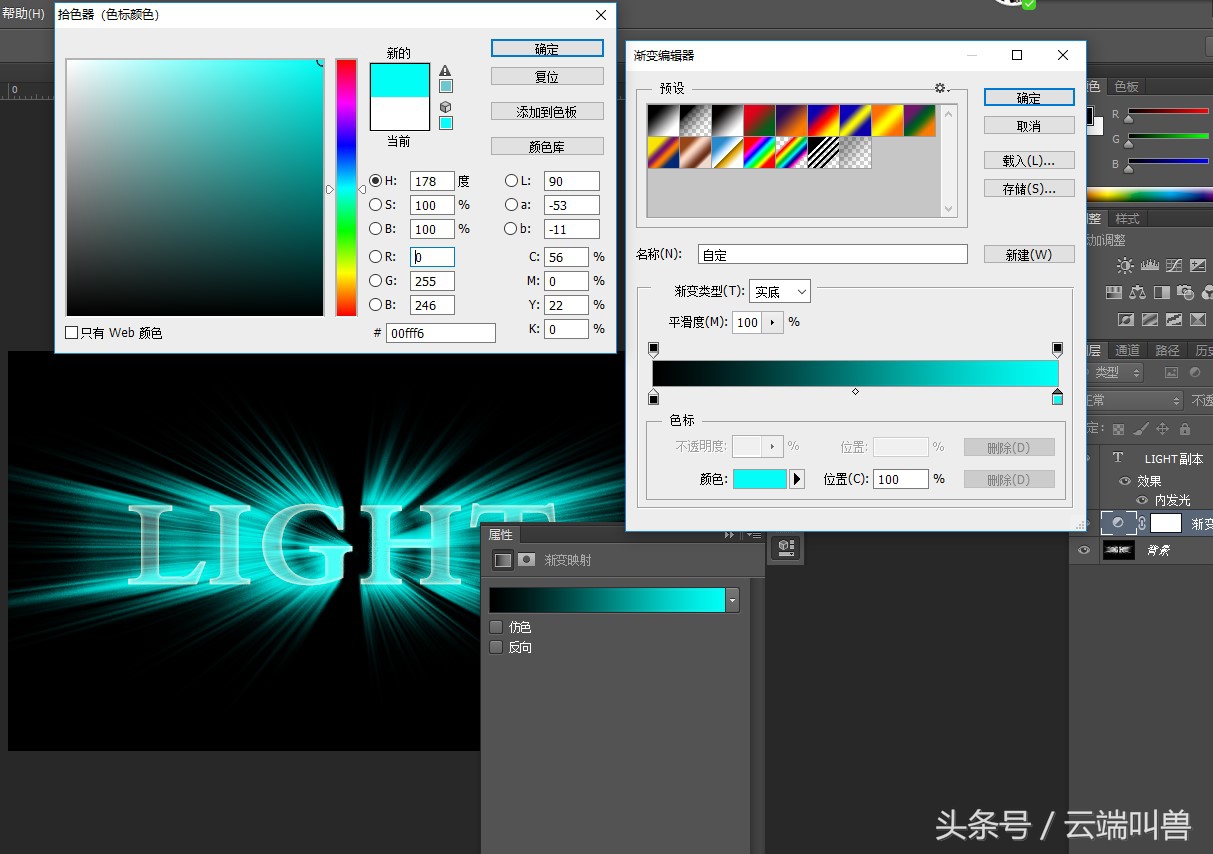
Task: Click the mask icon in the Properties header
Action: click(x=527, y=559)
